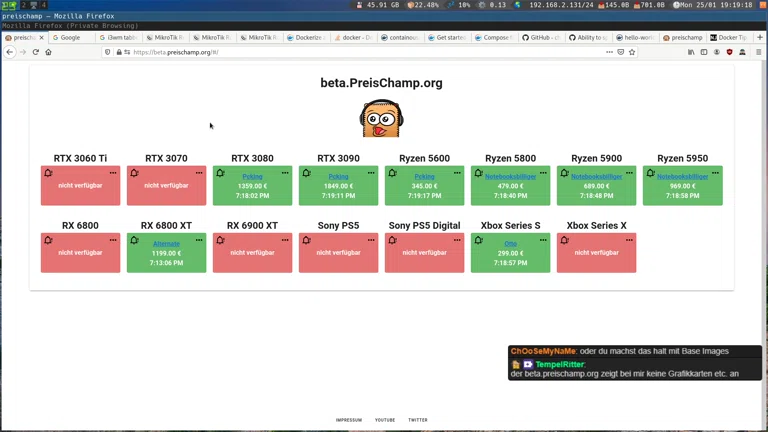This screenshot has height=432, width=768.
Task: Open the Alternate shop link for RX 6800 XT
Action: point(166,244)
